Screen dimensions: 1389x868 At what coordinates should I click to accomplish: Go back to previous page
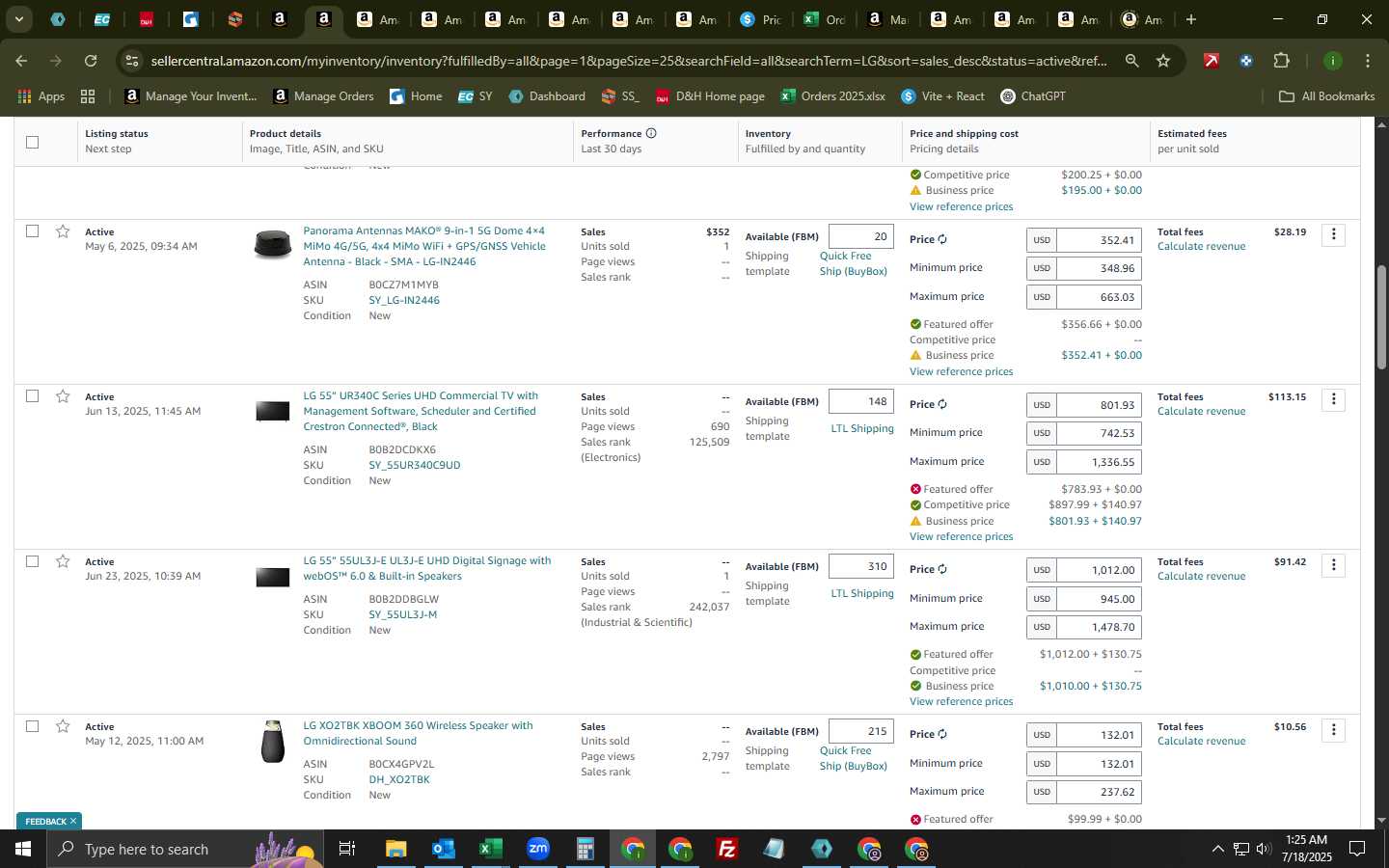pyautogui.click(x=21, y=61)
